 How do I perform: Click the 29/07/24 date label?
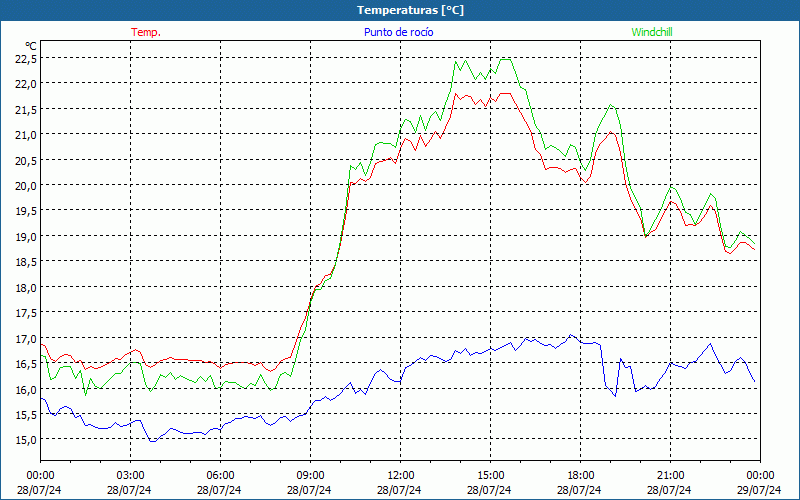(759, 490)
